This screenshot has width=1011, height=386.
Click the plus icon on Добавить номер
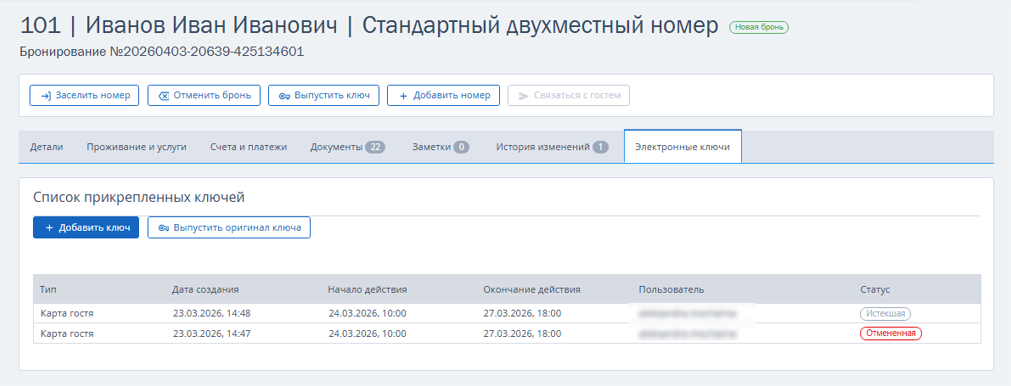(403, 96)
